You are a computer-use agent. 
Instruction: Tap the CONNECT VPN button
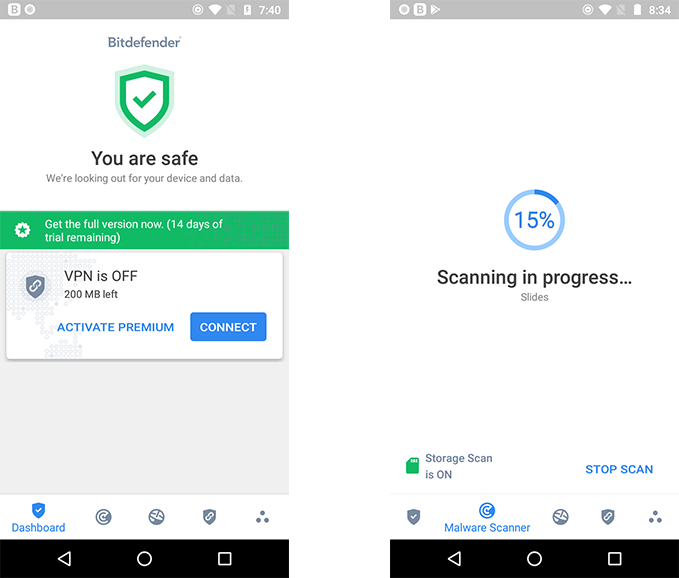click(x=228, y=327)
